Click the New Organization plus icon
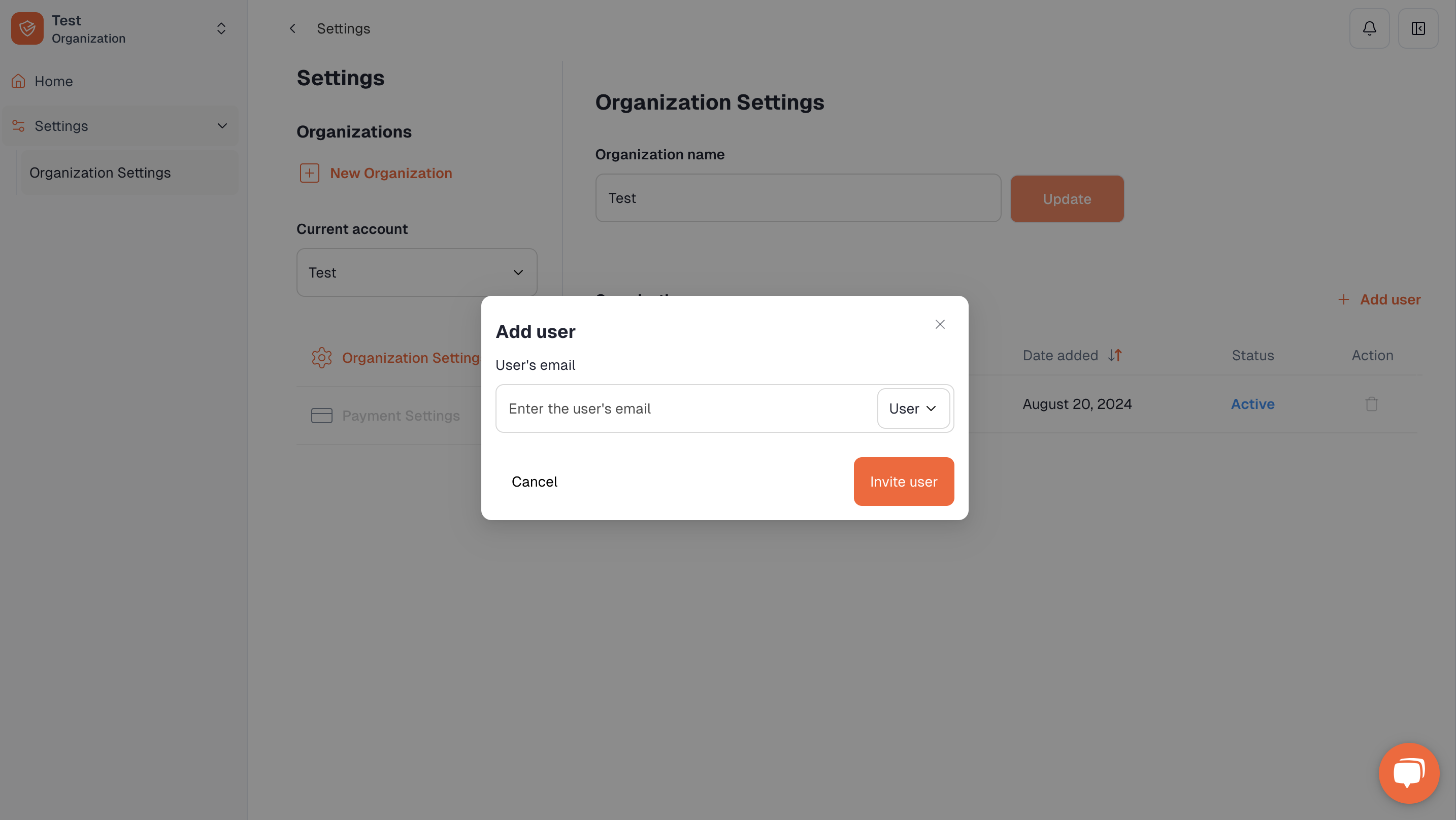This screenshot has height=820, width=1456. 309,173
